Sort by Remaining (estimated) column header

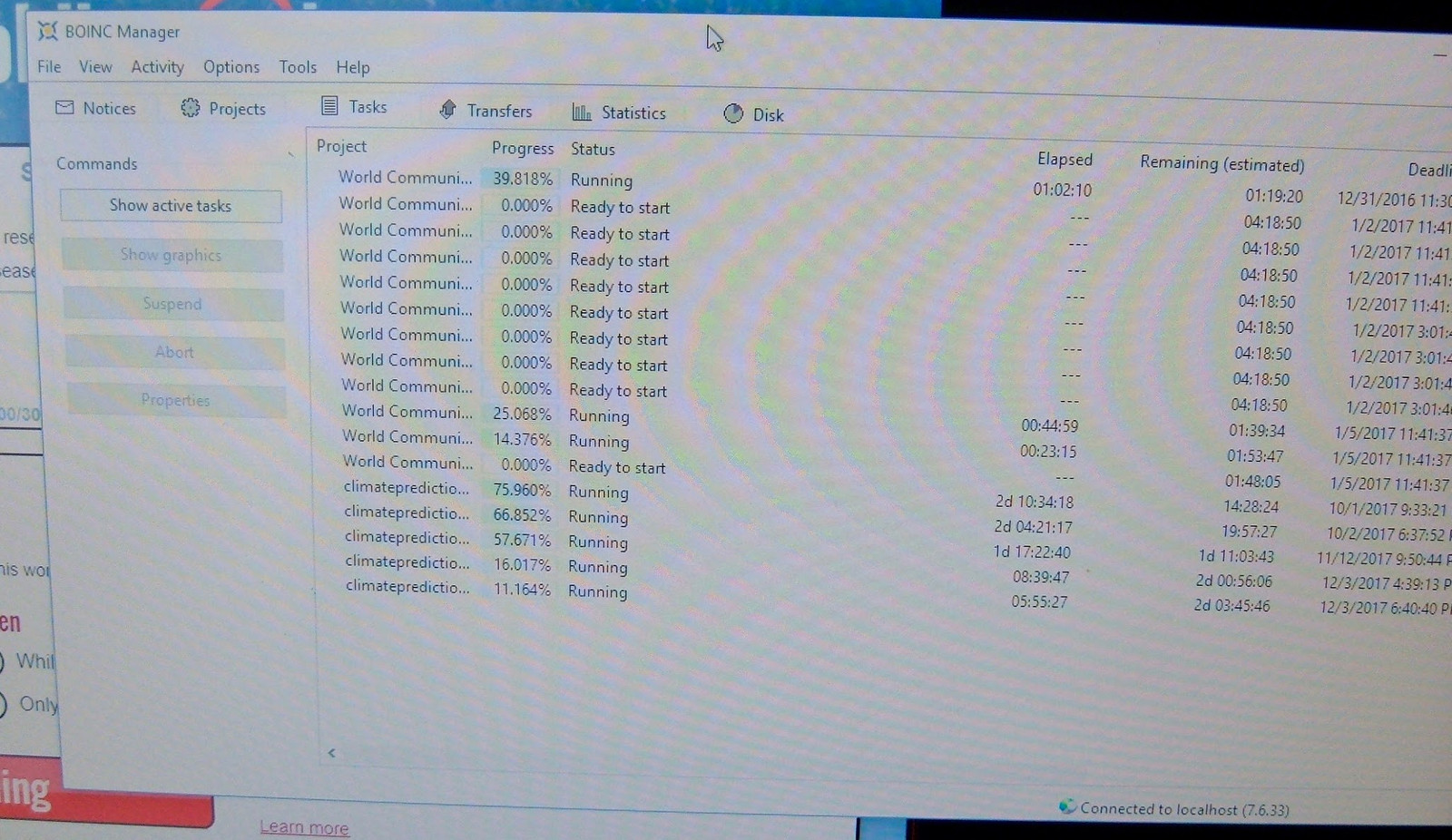tap(1221, 163)
